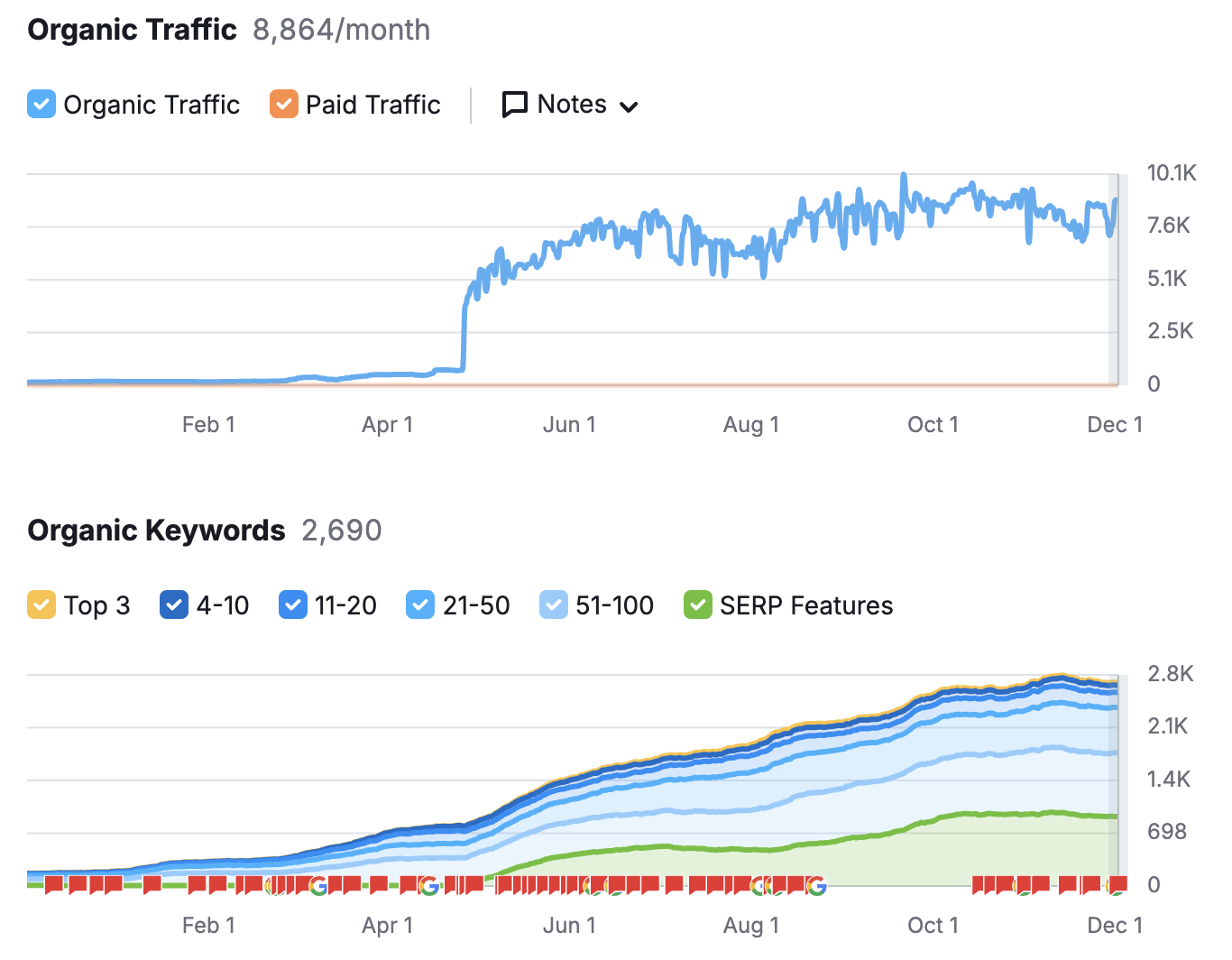This screenshot has height=960, width=1232.
Task: Click the 1.4K keywords axis label
Action: tap(1169, 780)
